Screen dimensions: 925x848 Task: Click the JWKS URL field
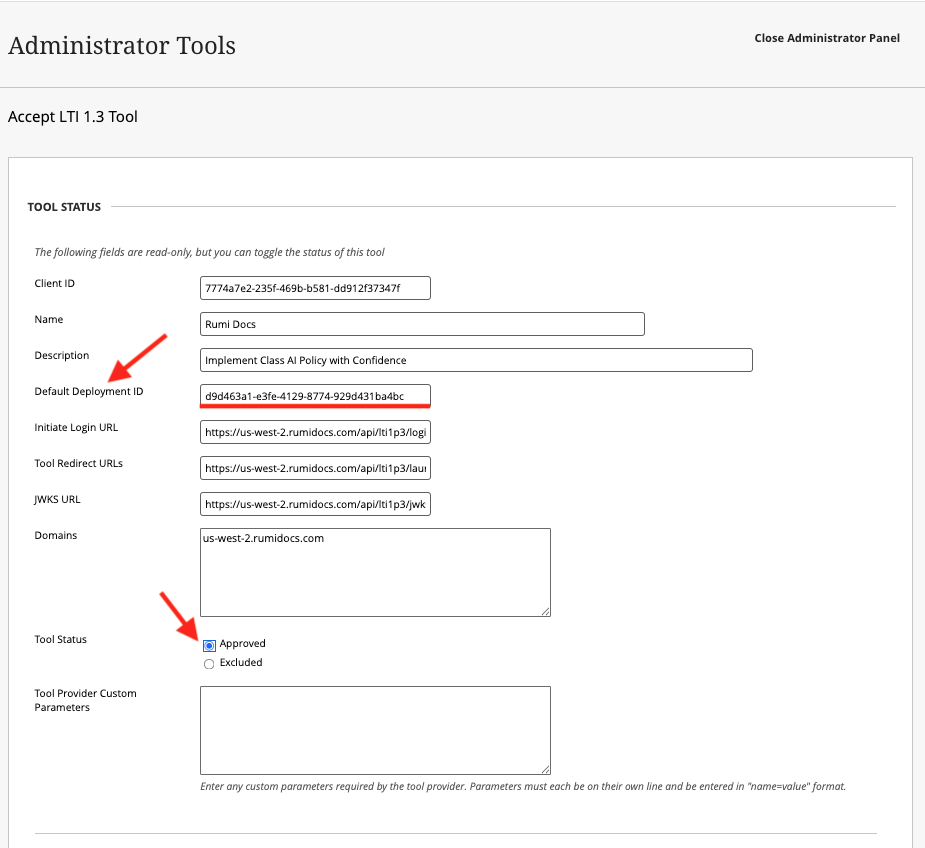click(315, 504)
